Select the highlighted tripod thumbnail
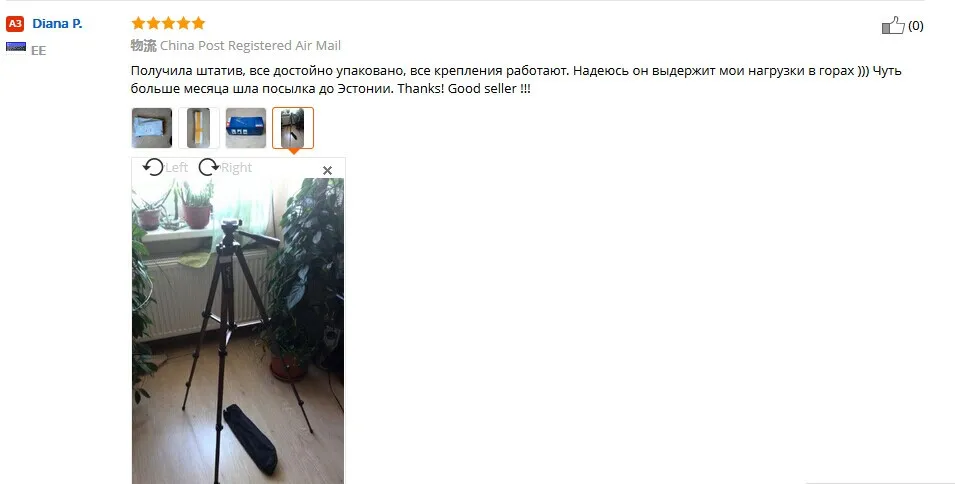955x484 pixels. pos(293,128)
